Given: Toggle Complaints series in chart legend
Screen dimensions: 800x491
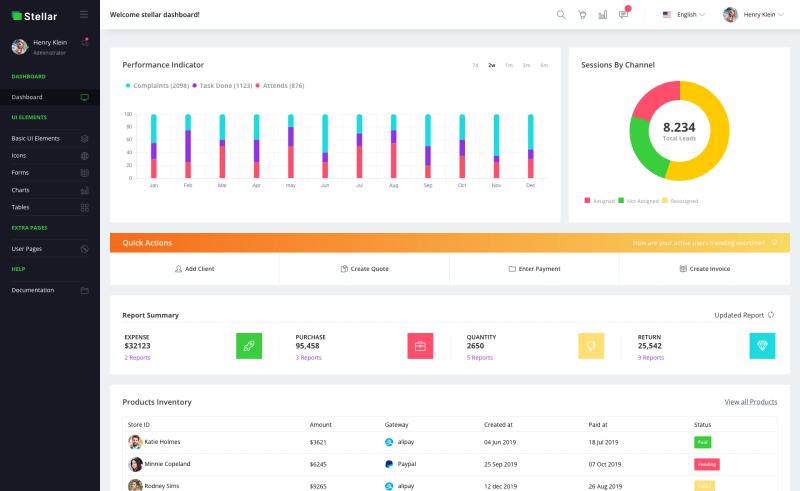Looking at the screenshot, I should click(x=157, y=86).
